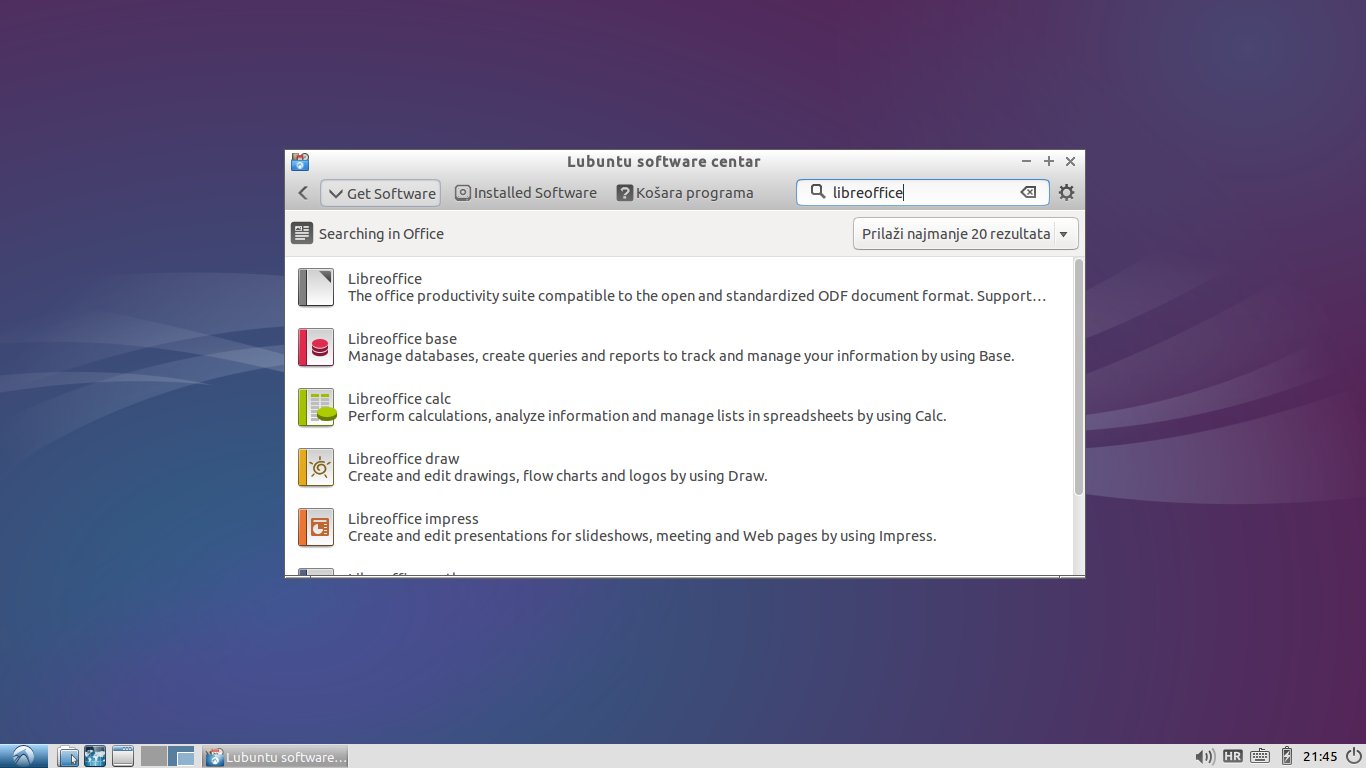Click the LibreOffice Impress presentation icon
Image resolution: width=1366 pixels, height=768 pixels.
click(x=316, y=527)
